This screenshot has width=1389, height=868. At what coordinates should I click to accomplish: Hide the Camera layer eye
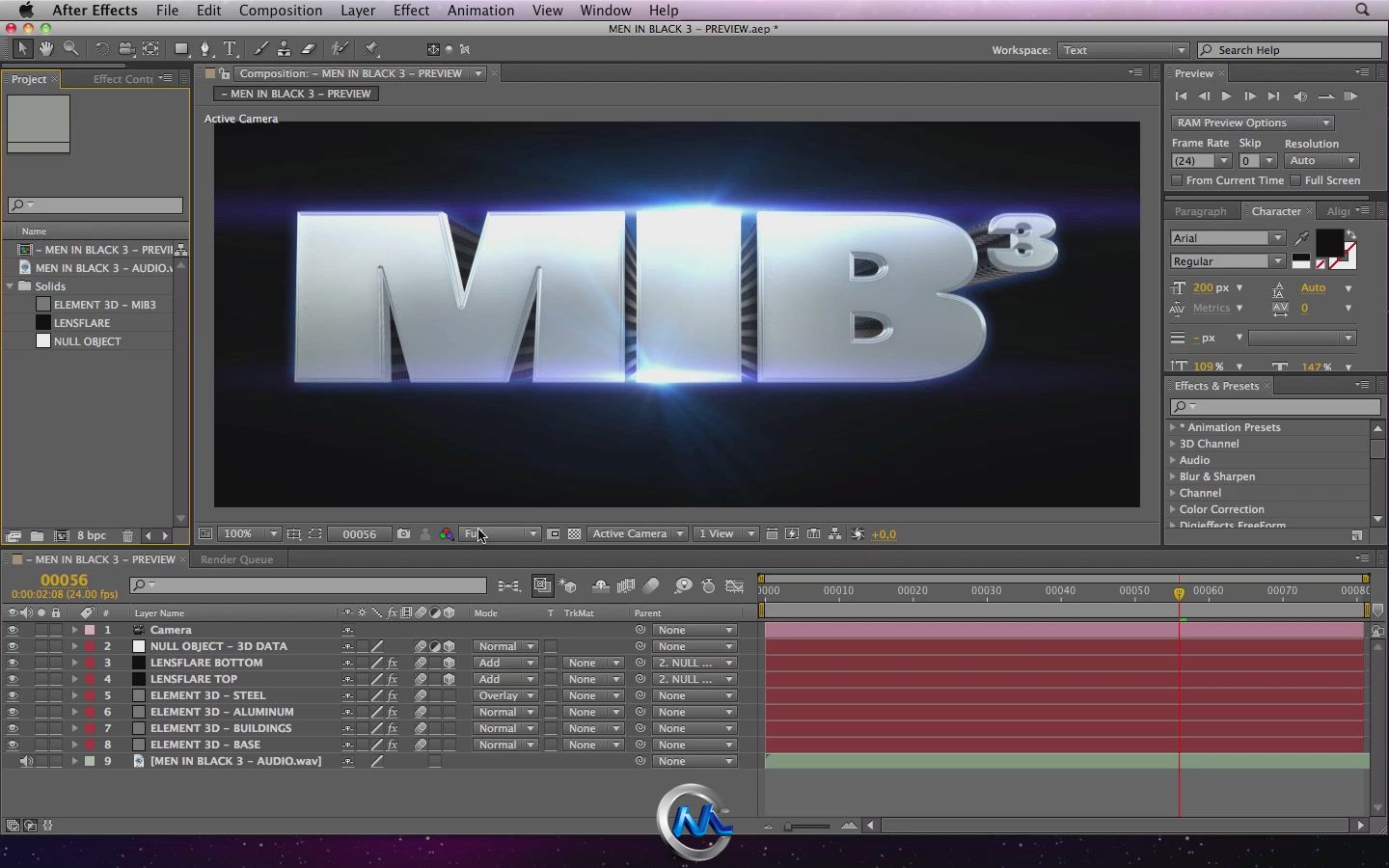coord(13,630)
